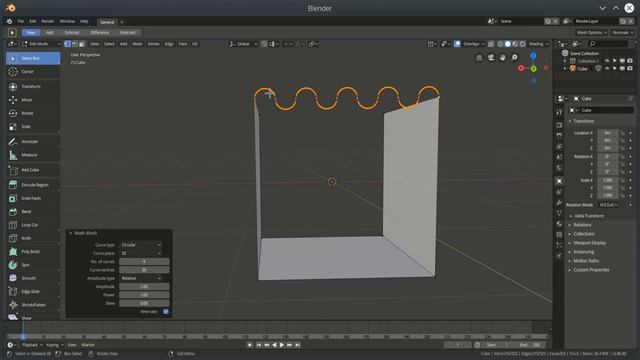This screenshot has width=640, height=360.
Task: Toggle X-ray display in viewport header
Action: pos(491,44)
